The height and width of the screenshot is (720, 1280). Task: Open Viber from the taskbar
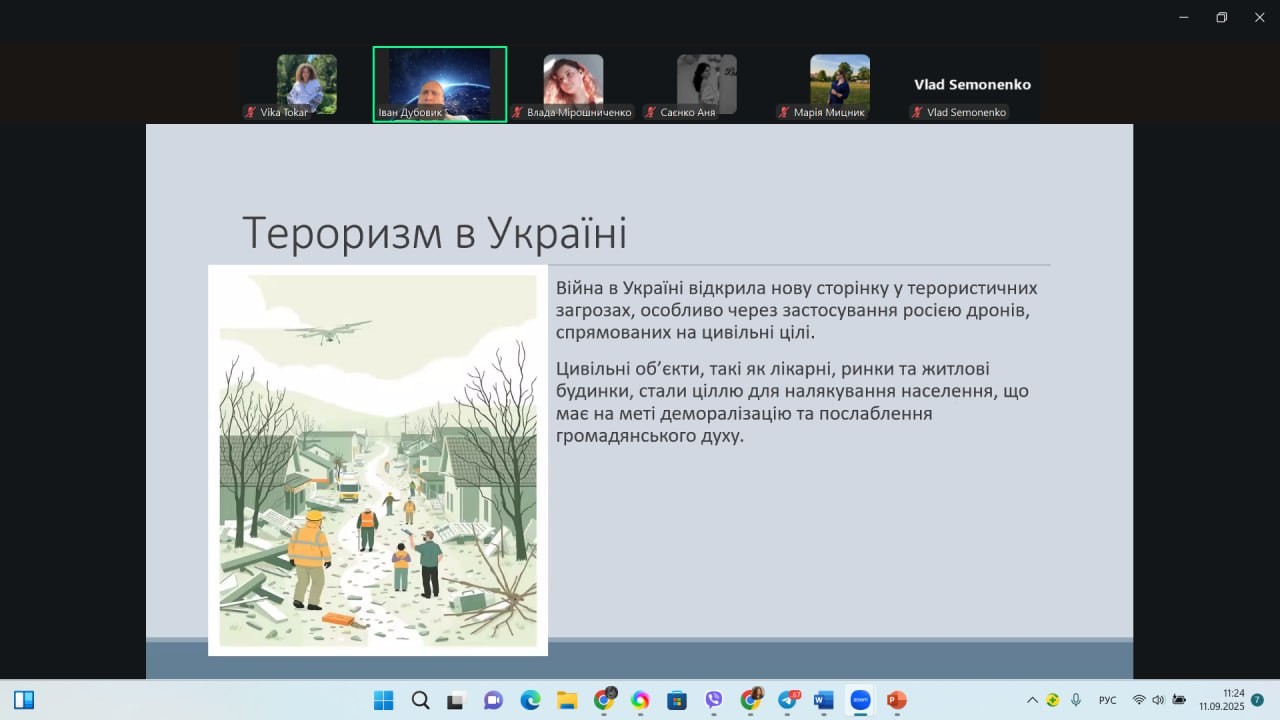point(714,700)
